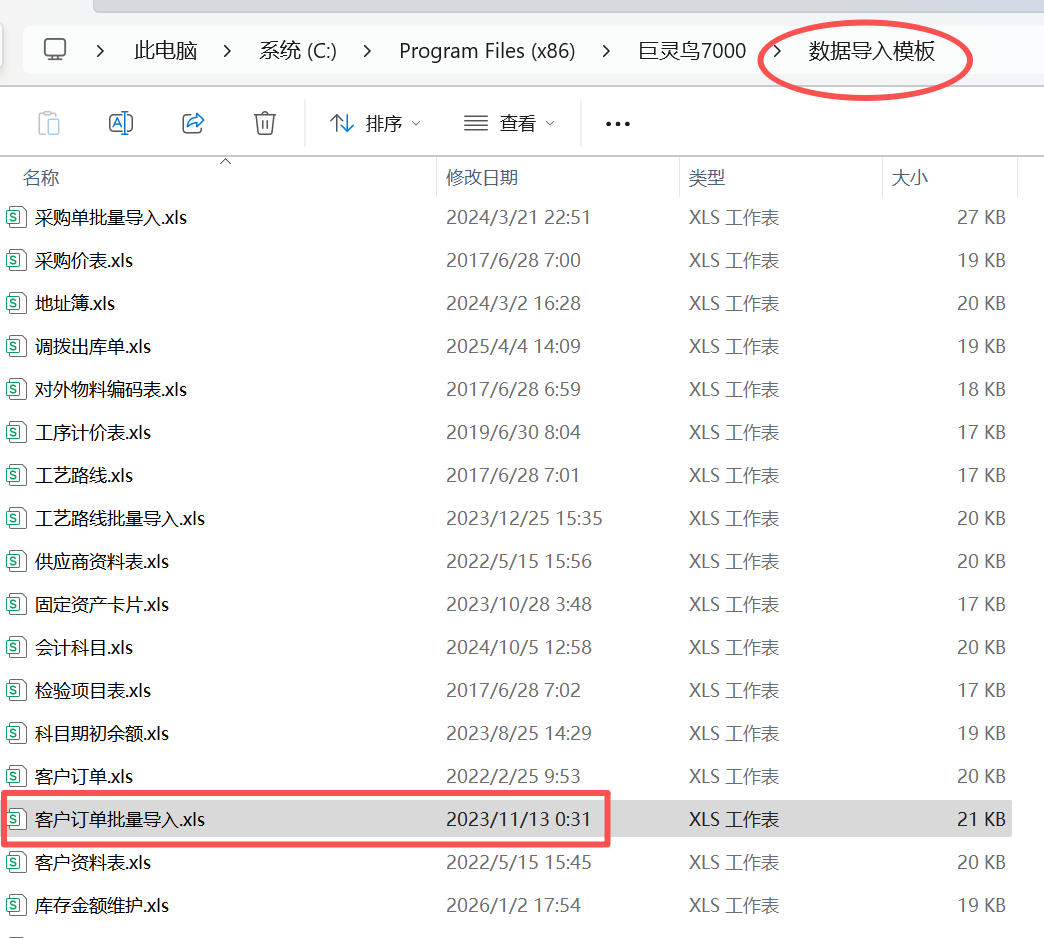The width and height of the screenshot is (1044, 938).
Task: Click the file icon of 采购价表.xls
Action: (x=16, y=260)
